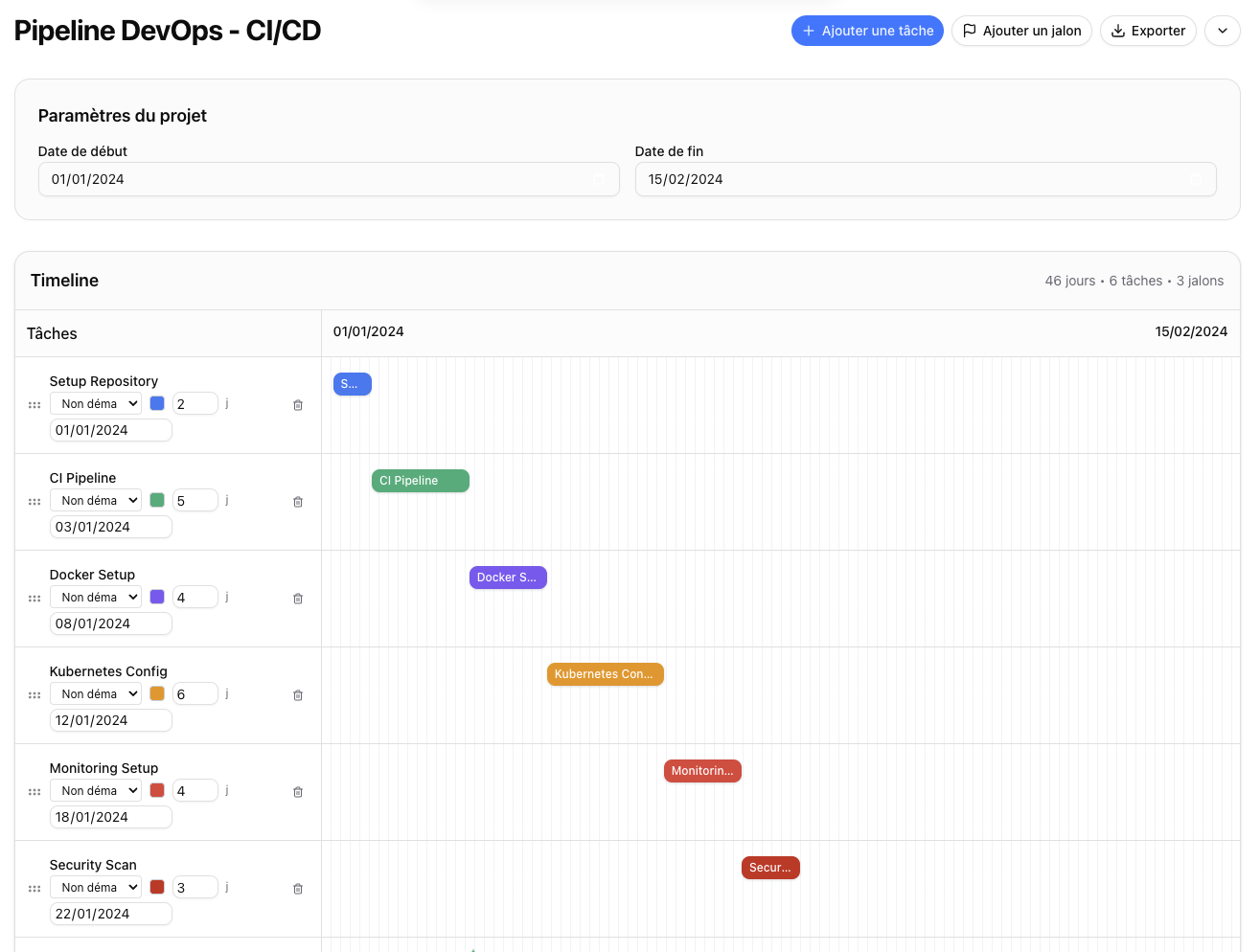Delete the Monitoring Setup task via trash icon
The image size is (1260, 952).
tap(297, 791)
